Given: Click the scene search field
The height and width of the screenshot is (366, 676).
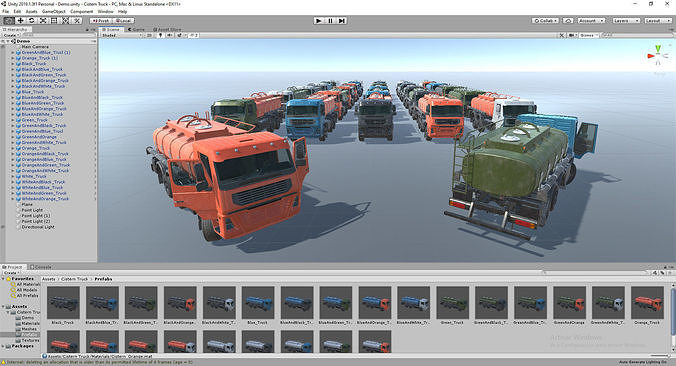Looking at the screenshot, I should tap(636, 35).
